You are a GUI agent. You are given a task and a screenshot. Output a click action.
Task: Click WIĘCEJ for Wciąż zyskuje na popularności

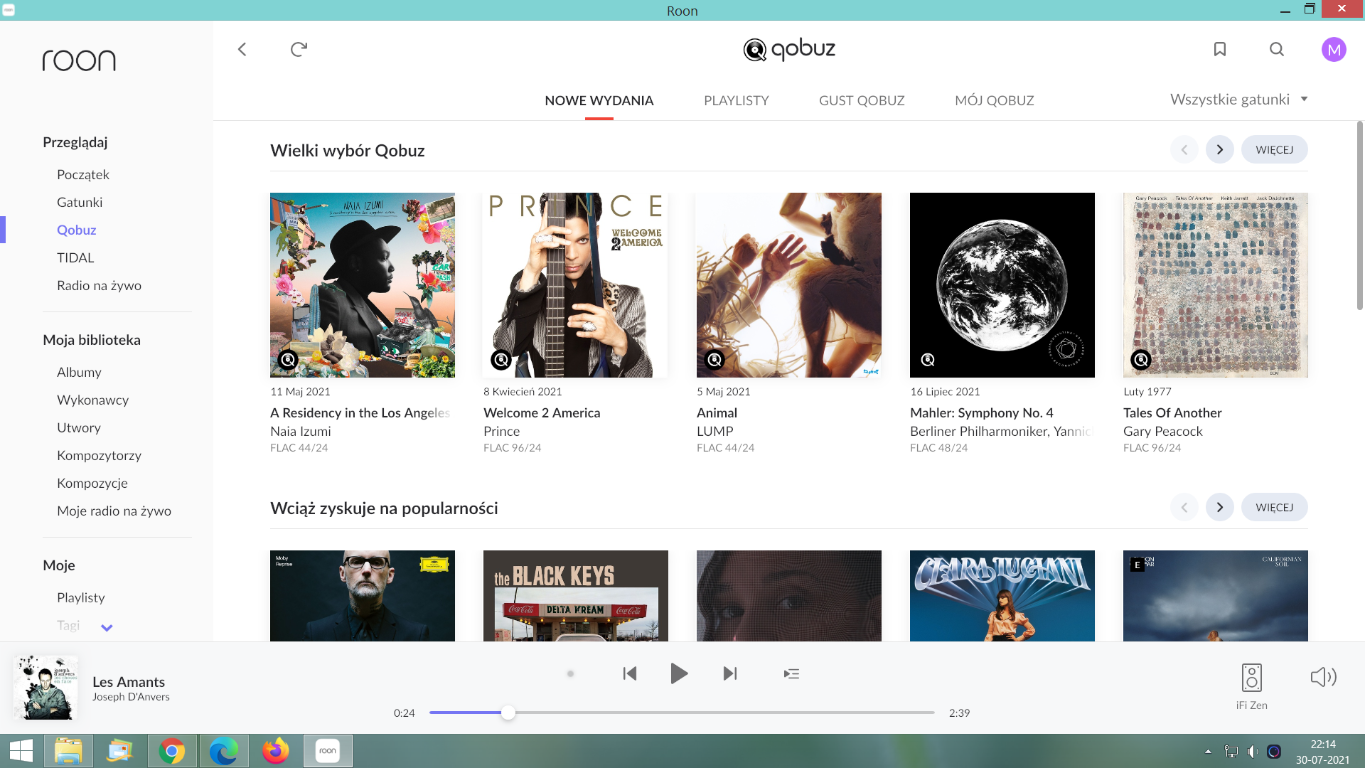pyautogui.click(x=1274, y=507)
